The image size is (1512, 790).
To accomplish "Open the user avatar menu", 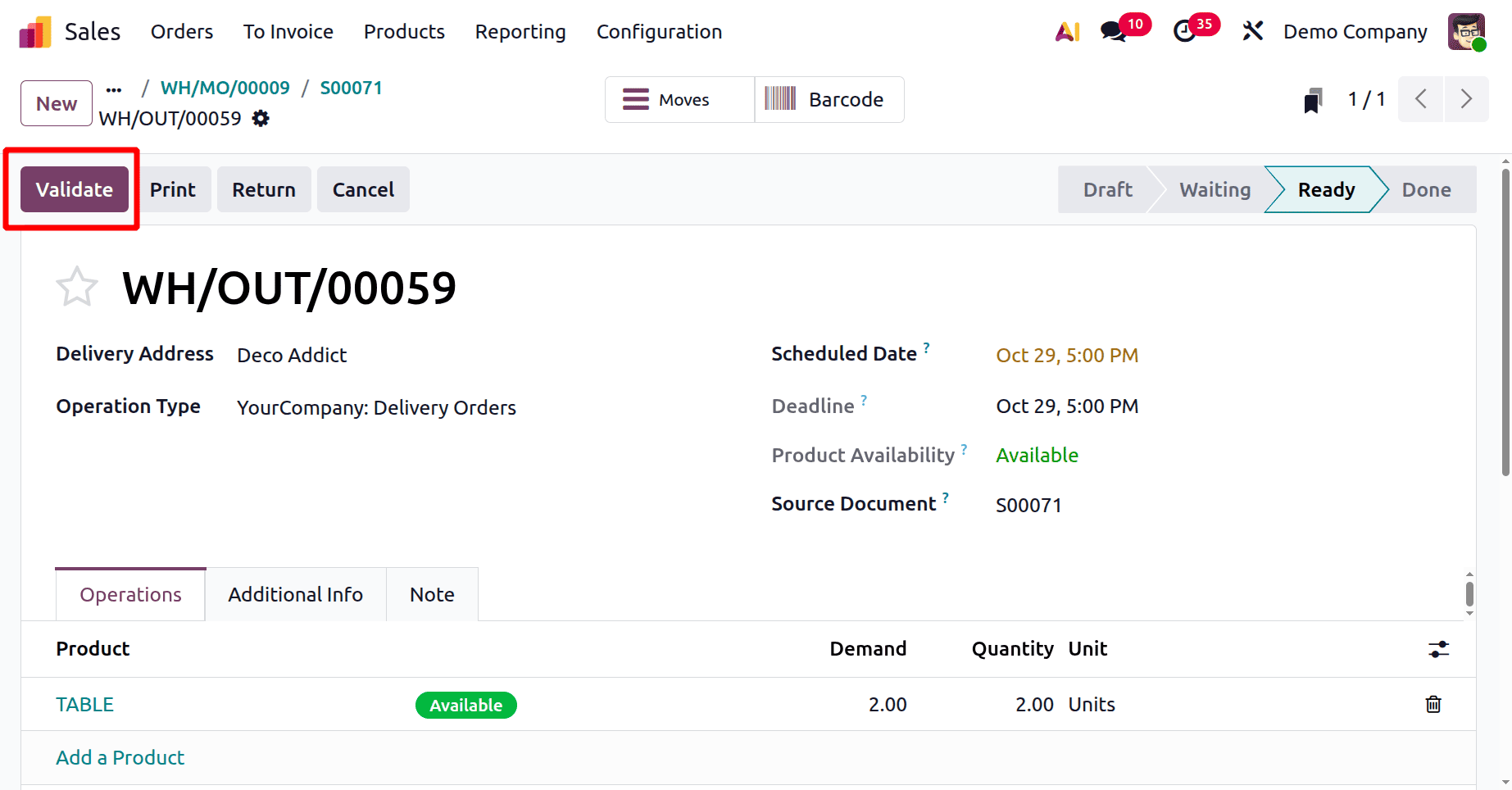I will pos(1466,31).
